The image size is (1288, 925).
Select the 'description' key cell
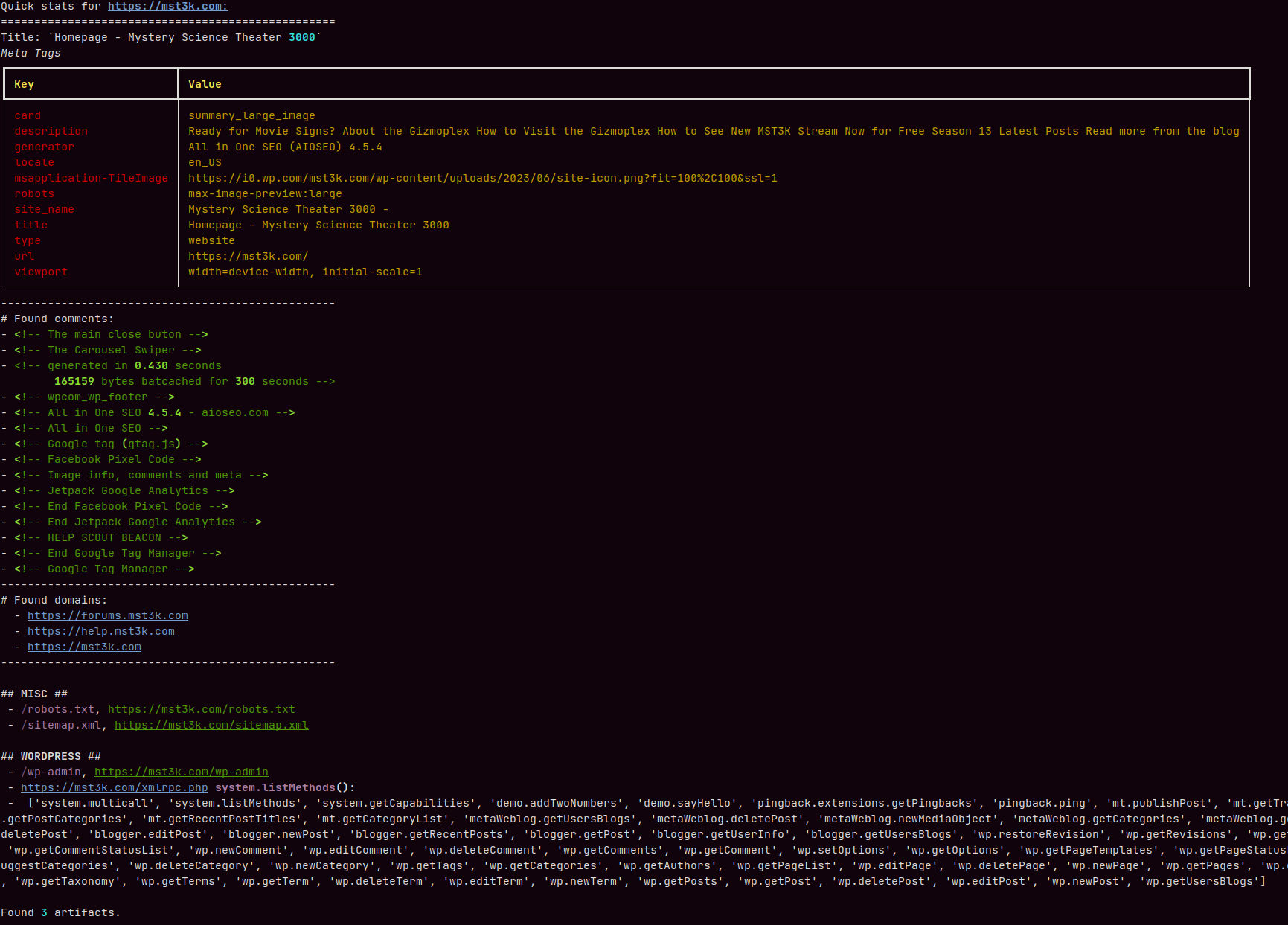click(x=51, y=131)
